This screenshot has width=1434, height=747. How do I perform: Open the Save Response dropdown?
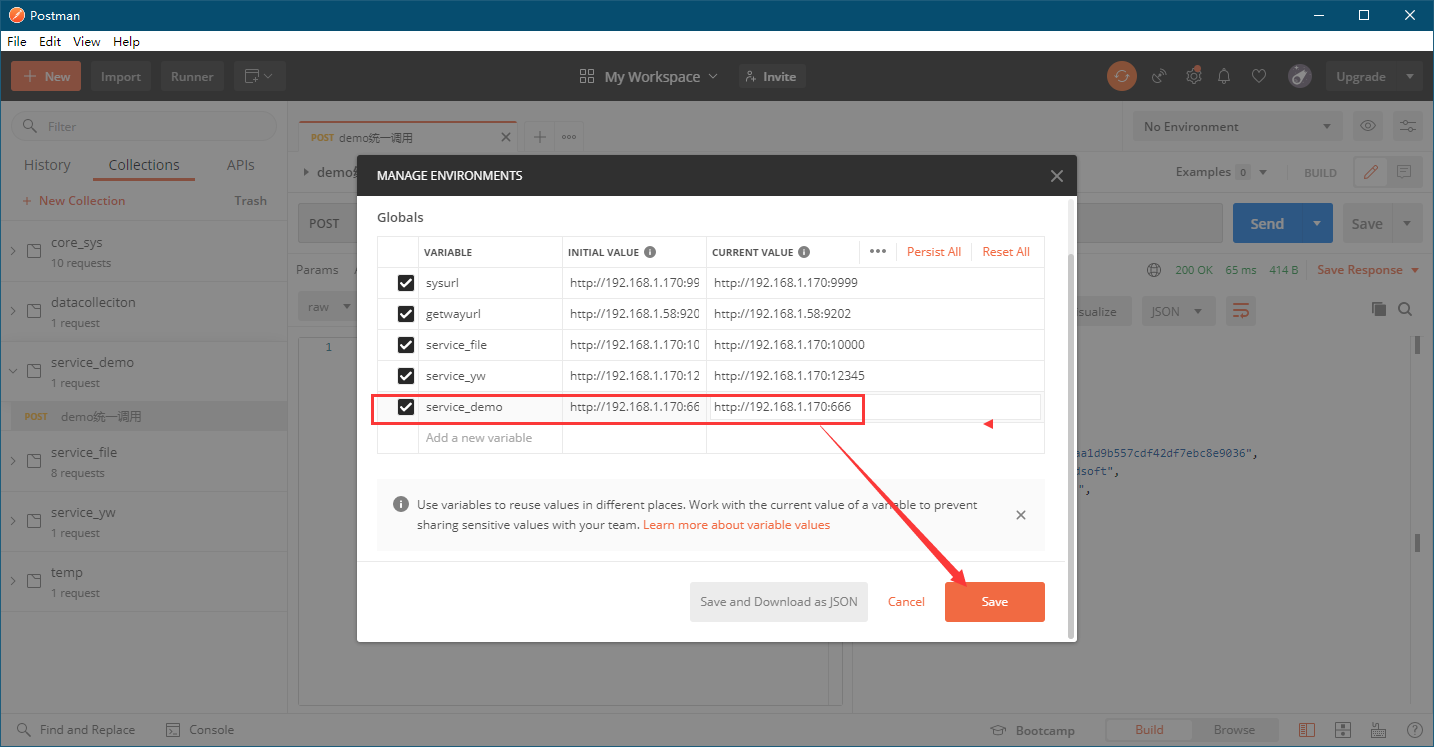click(1368, 270)
